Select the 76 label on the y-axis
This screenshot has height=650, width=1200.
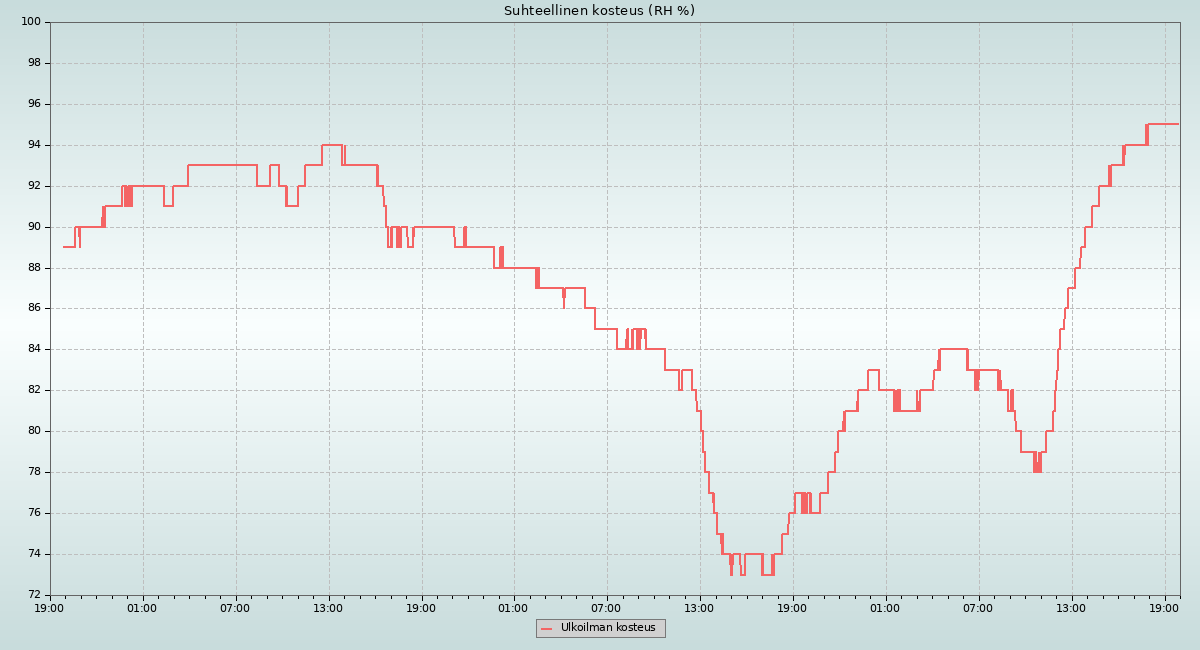pyautogui.click(x=33, y=513)
